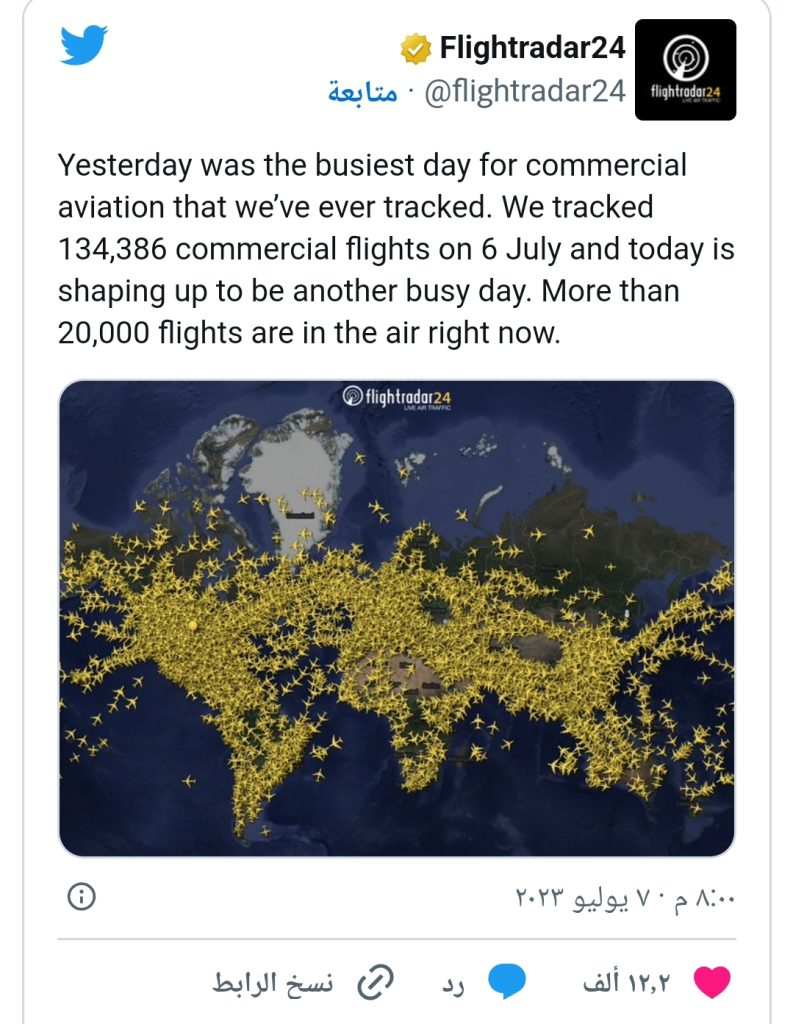Click the tweet text starting with Yesterday
The height and width of the screenshot is (1024, 793).
pos(396,249)
